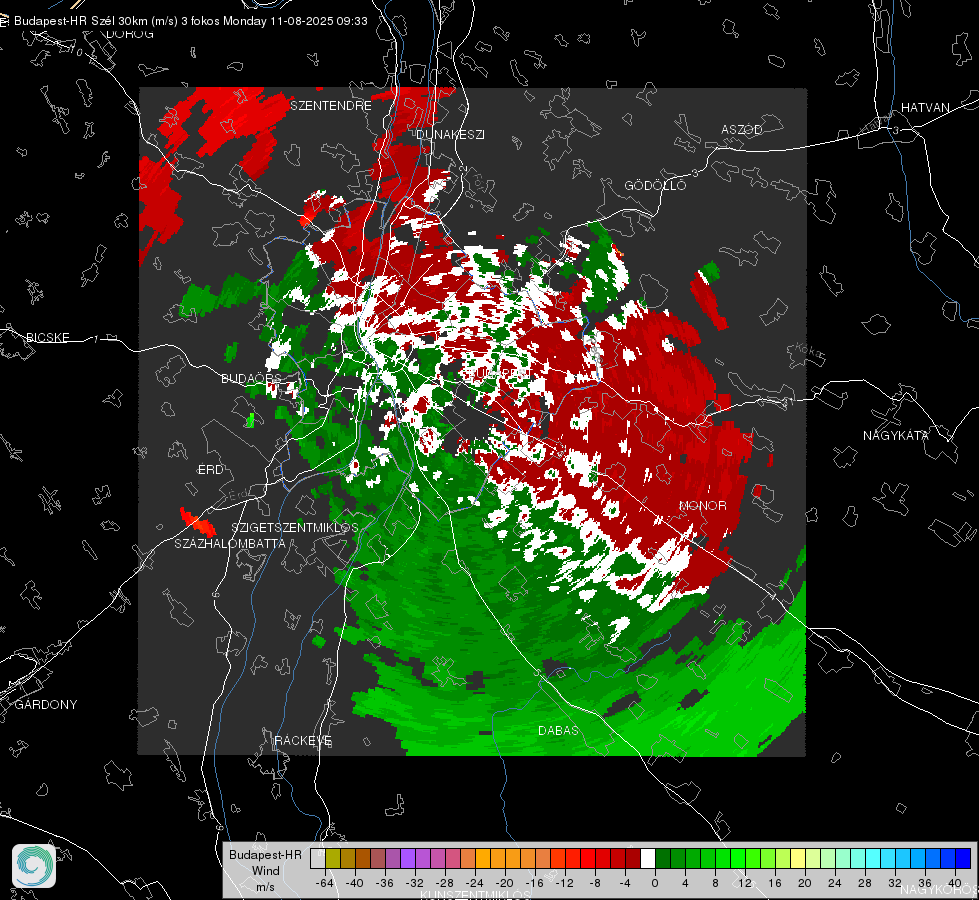Viewport: 979px width, 900px height.
Task: Click the SZIGETSZENTMIKLOS label
Action: pyautogui.click(x=295, y=527)
